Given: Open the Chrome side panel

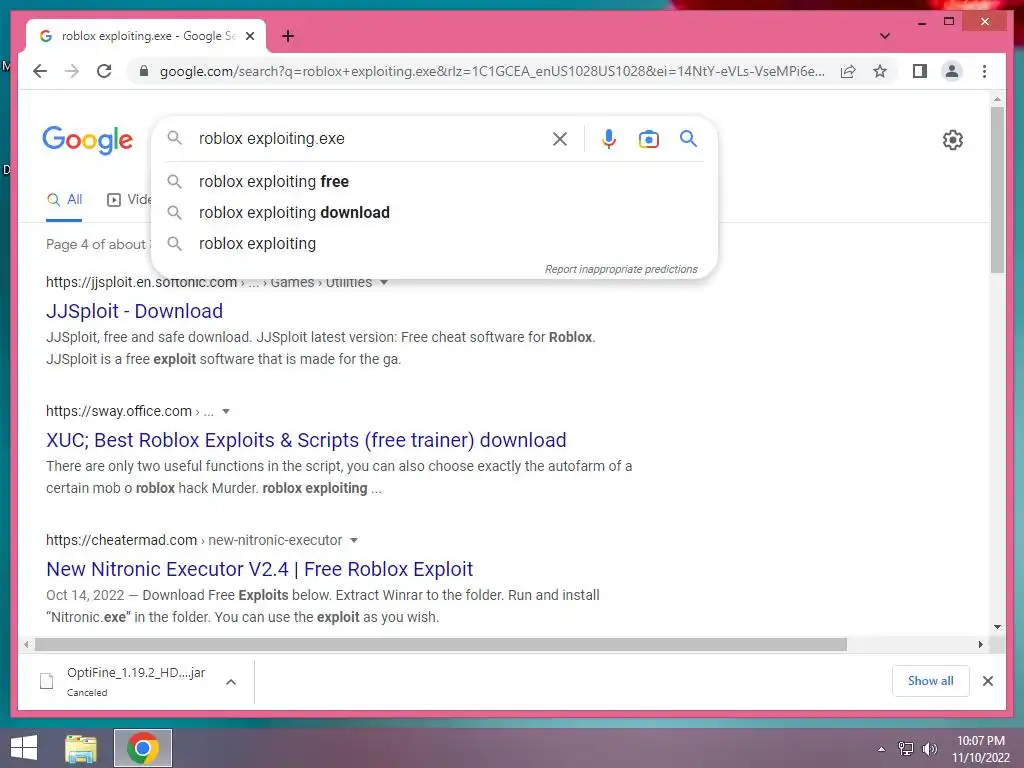Looking at the screenshot, I should point(920,71).
